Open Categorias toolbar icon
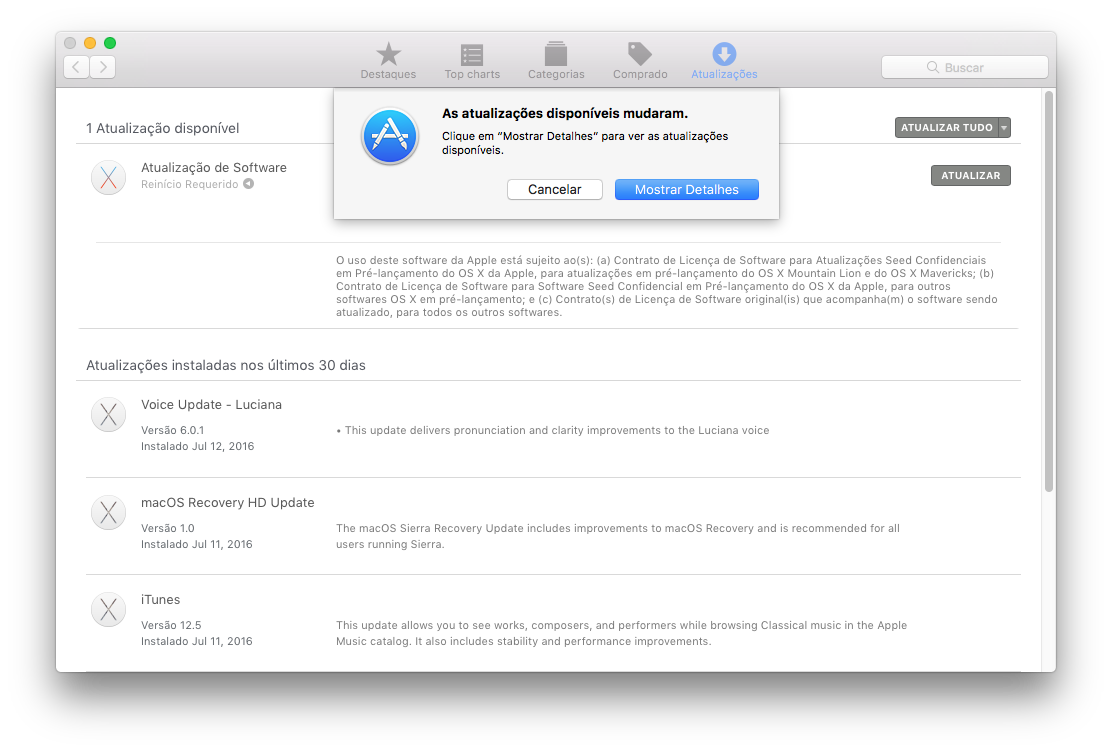1112x752 pixels. point(556,54)
